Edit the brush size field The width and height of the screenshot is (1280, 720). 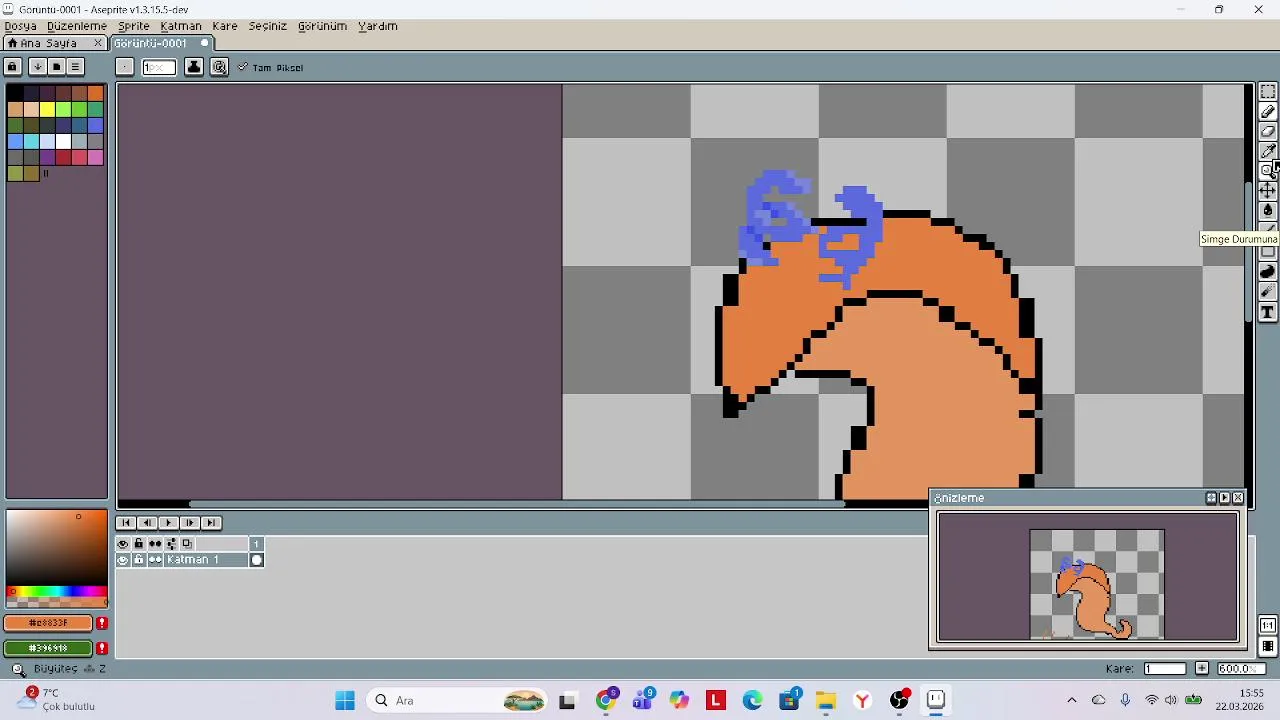[x=159, y=67]
